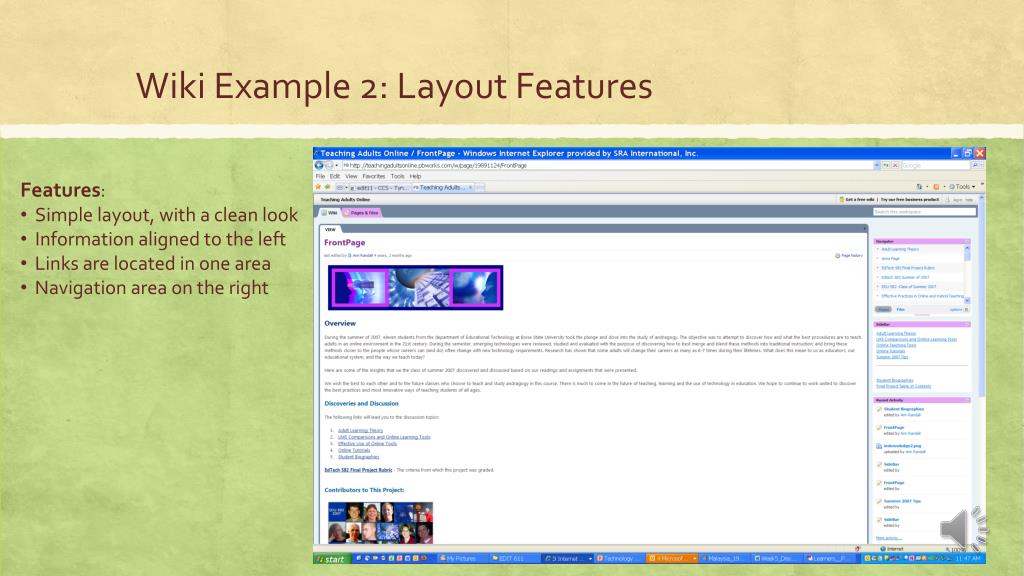
Task: Select the Pages button under the Navigator list
Action: click(x=883, y=310)
